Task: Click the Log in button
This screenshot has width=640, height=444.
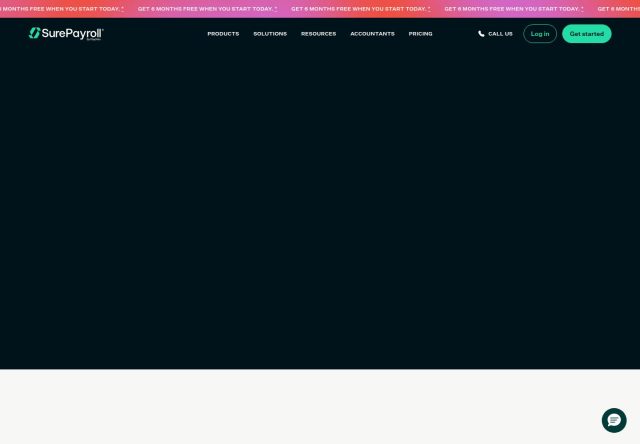Action: pyautogui.click(x=540, y=34)
